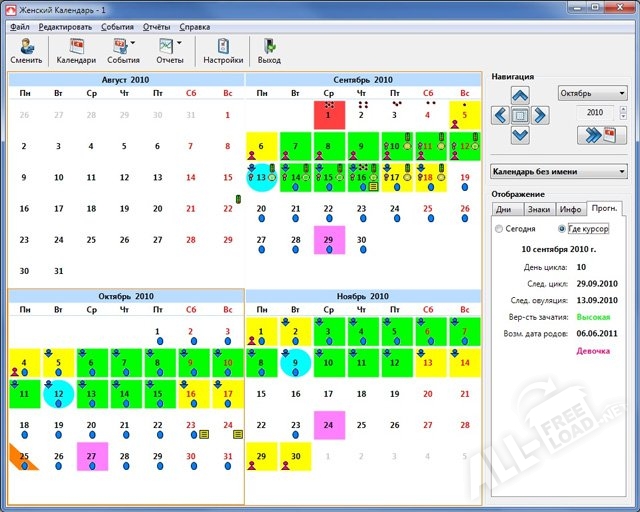Viewport: 640px width, 512px height.
Task: Click the pink September 29 cell
Action: tap(329, 240)
